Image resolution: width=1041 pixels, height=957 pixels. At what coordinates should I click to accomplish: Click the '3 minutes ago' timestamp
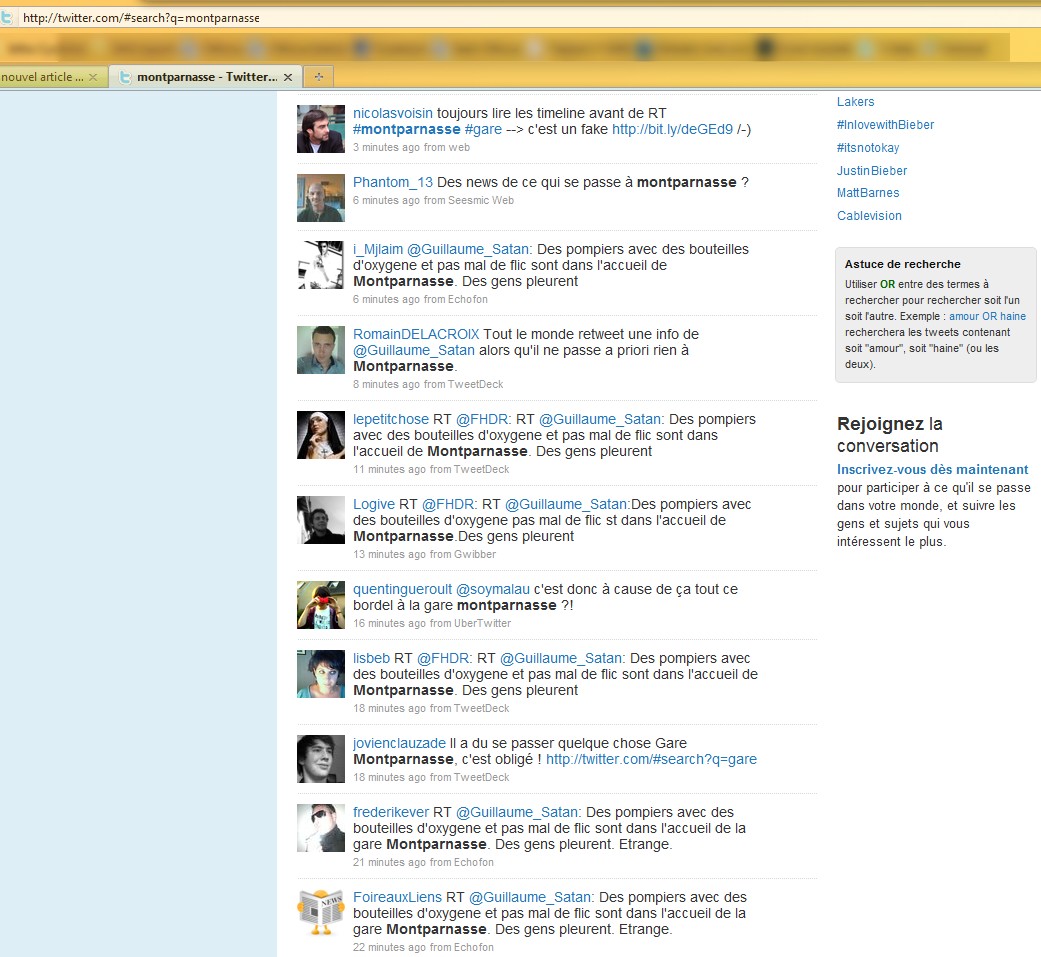pos(386,147)
